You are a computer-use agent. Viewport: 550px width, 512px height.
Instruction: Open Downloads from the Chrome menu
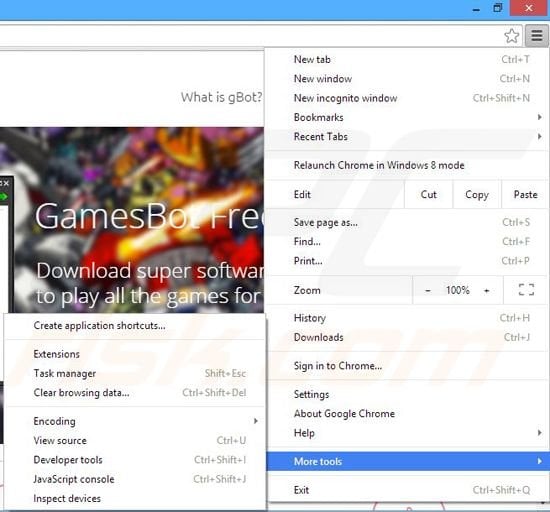[407, 337]
